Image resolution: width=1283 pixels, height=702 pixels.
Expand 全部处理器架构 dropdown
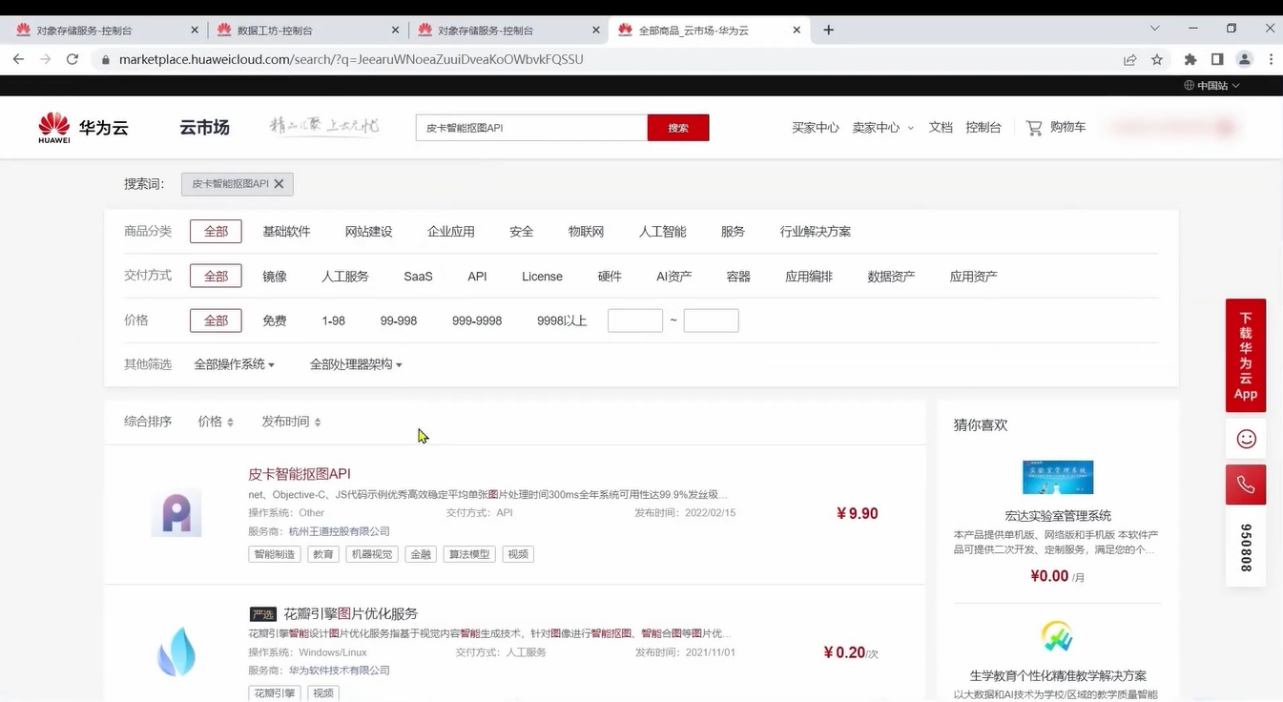click(356, 365)
